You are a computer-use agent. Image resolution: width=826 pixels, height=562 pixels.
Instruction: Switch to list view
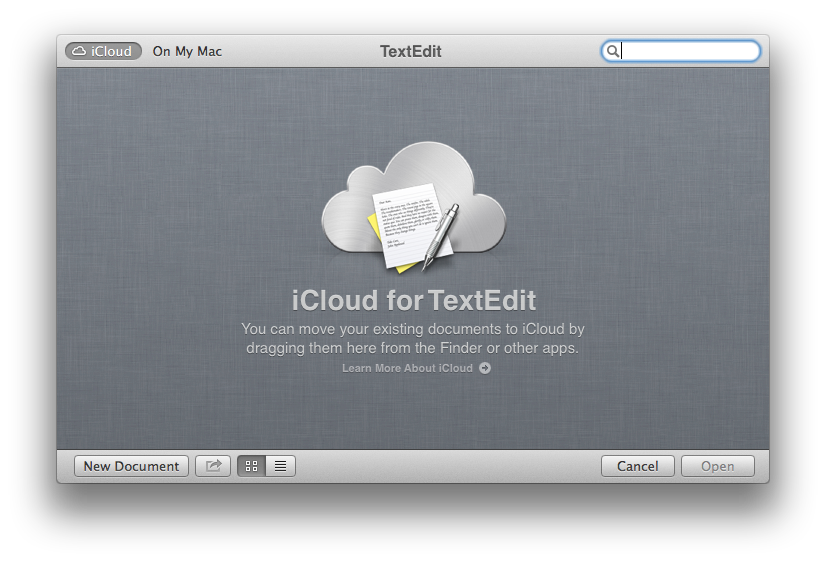tap(281, 466)
